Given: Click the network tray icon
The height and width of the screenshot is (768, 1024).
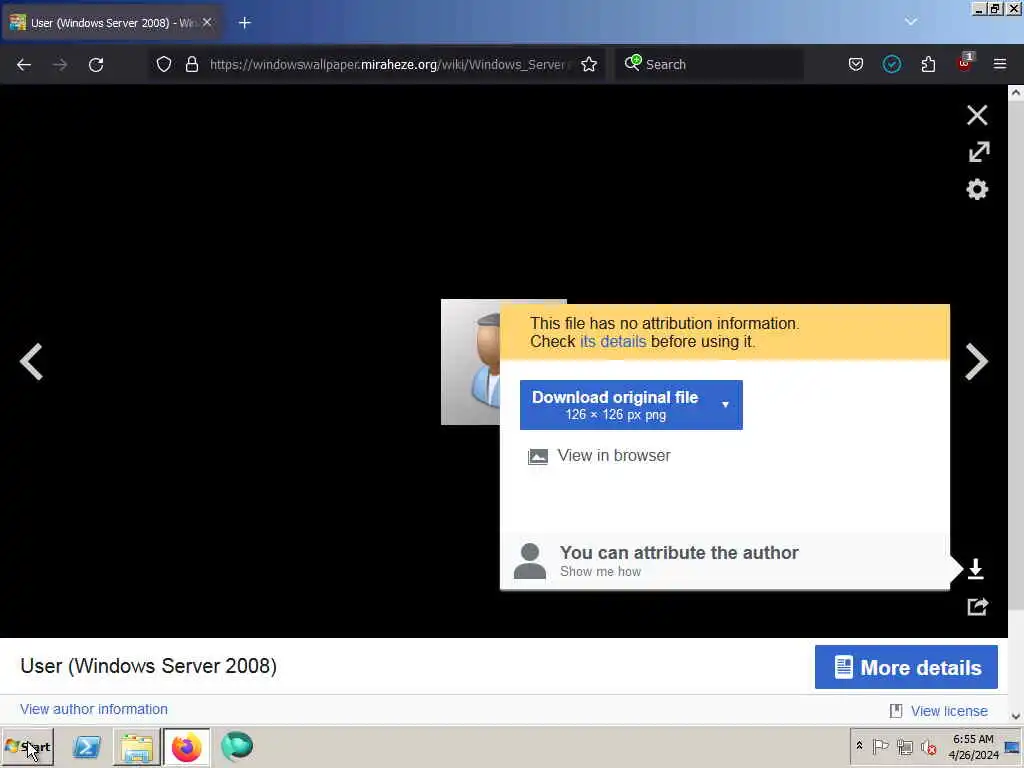Looking at the screenshot, I should pyautogui.click(x=904, y=746).
